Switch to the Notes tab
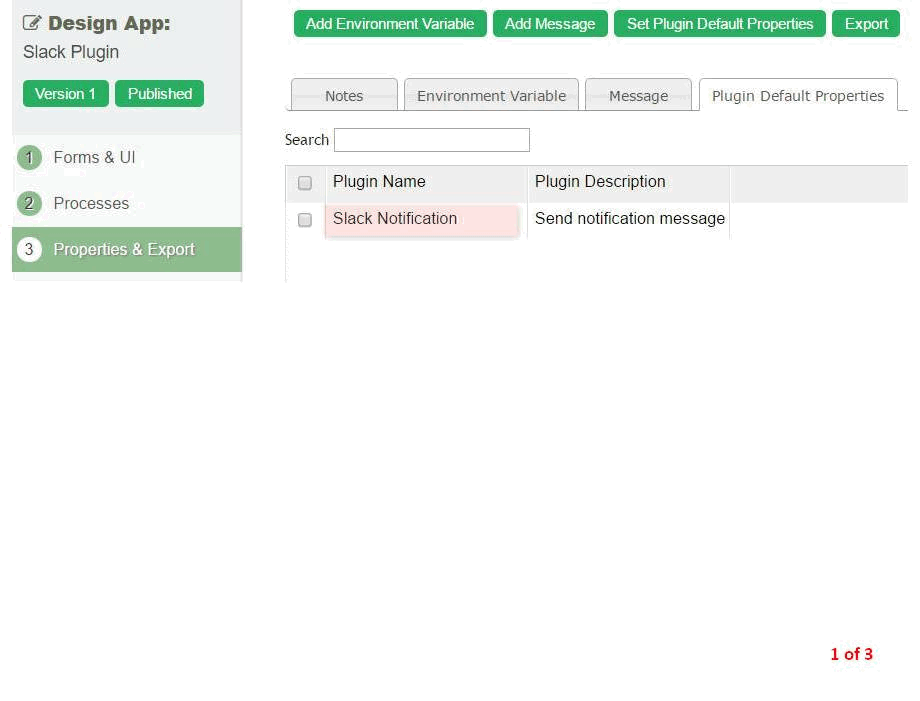The width and height of the screenshot is (920, 701). coord(344,95)
